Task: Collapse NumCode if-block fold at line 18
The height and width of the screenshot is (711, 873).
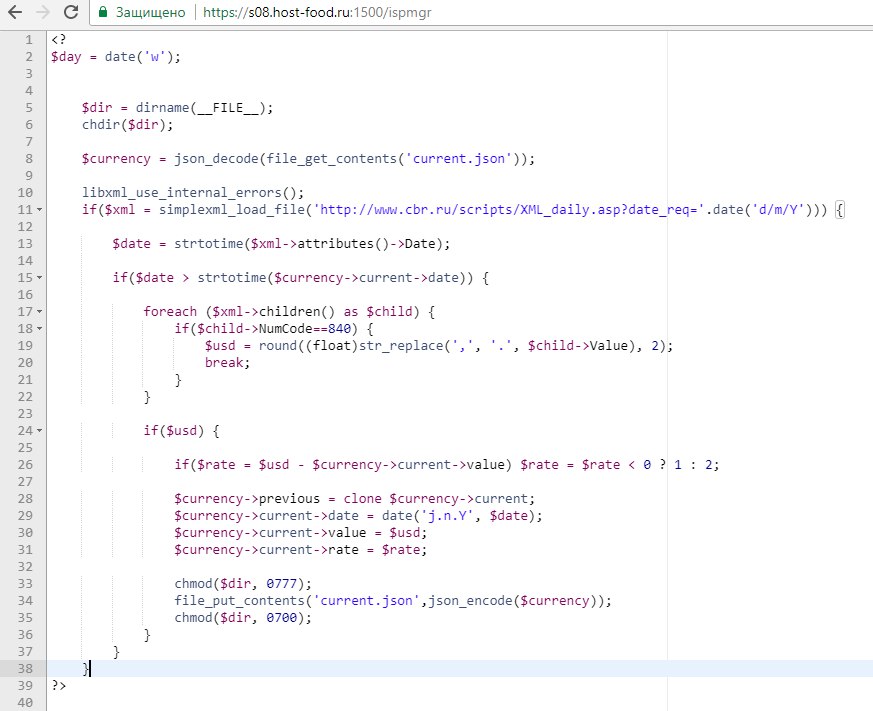Action: tap(40, 328)
